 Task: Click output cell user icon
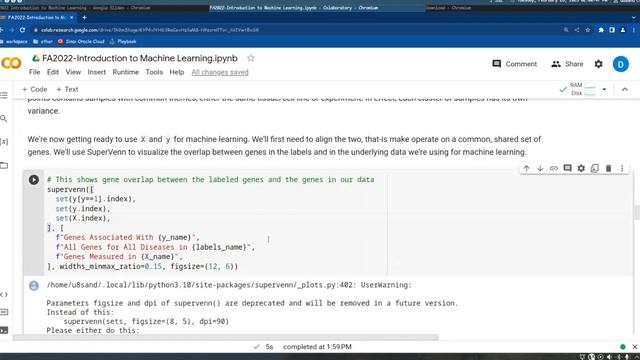point(34,285)
